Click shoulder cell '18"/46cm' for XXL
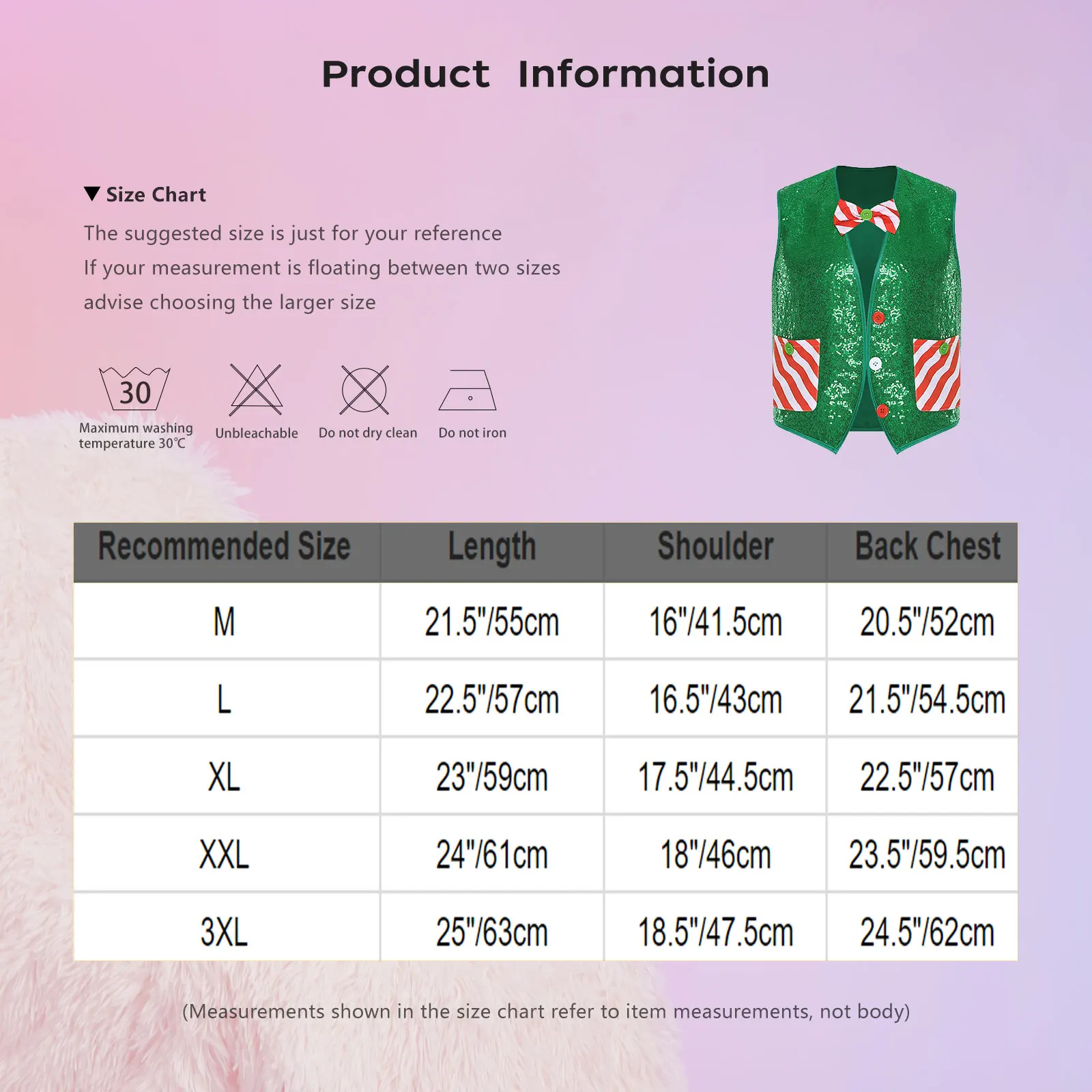1092x1092 pixels. [715, 854]
